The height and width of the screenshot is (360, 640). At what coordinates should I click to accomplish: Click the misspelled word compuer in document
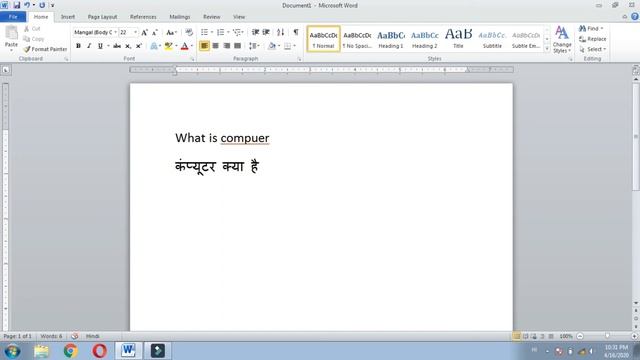click(x=244, y=138)
